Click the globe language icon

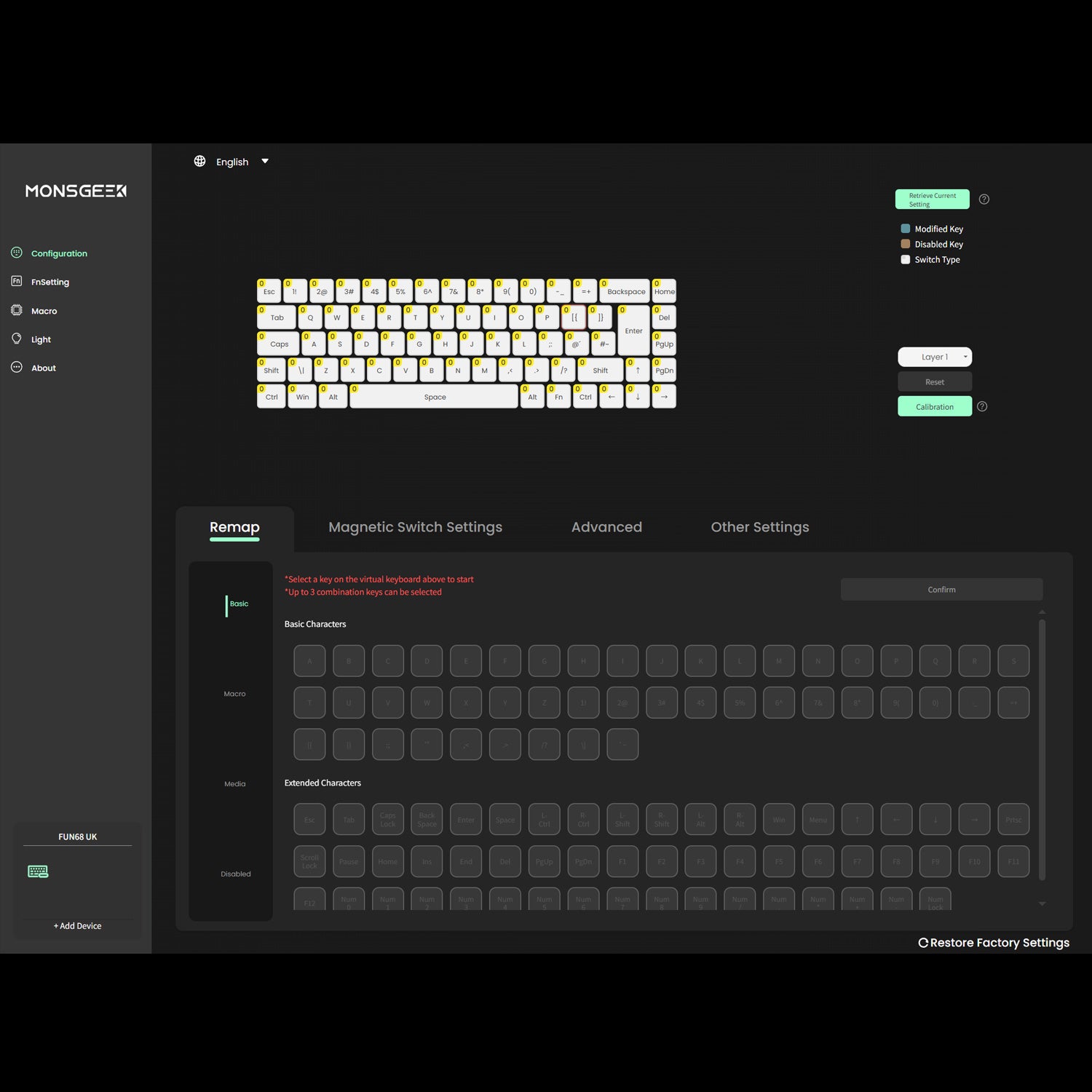click(199, 161)
